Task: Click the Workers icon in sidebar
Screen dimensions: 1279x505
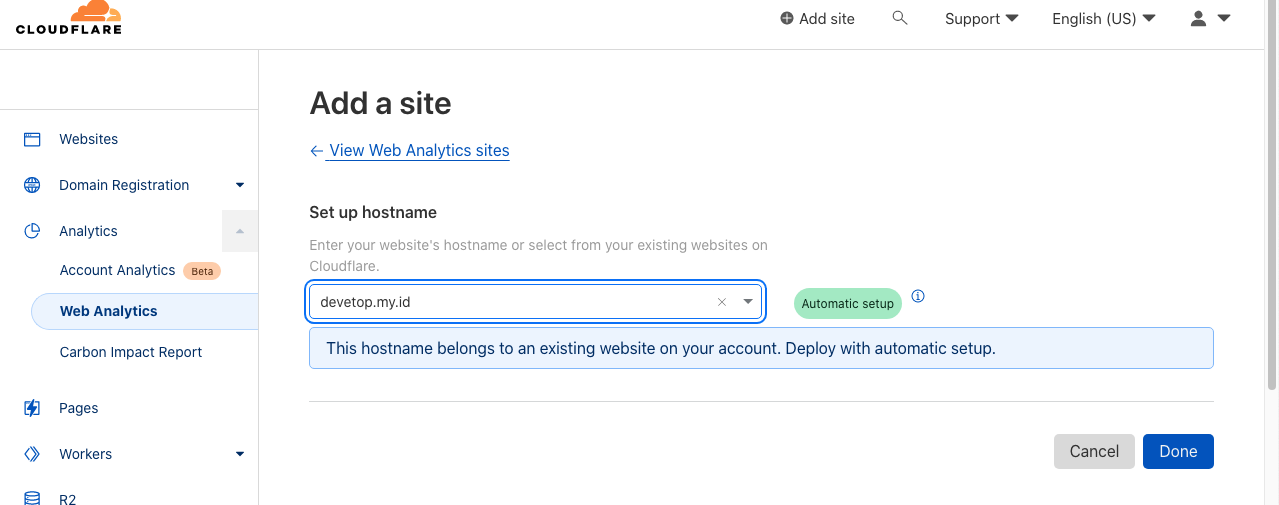Action: (x=32, y=454)
